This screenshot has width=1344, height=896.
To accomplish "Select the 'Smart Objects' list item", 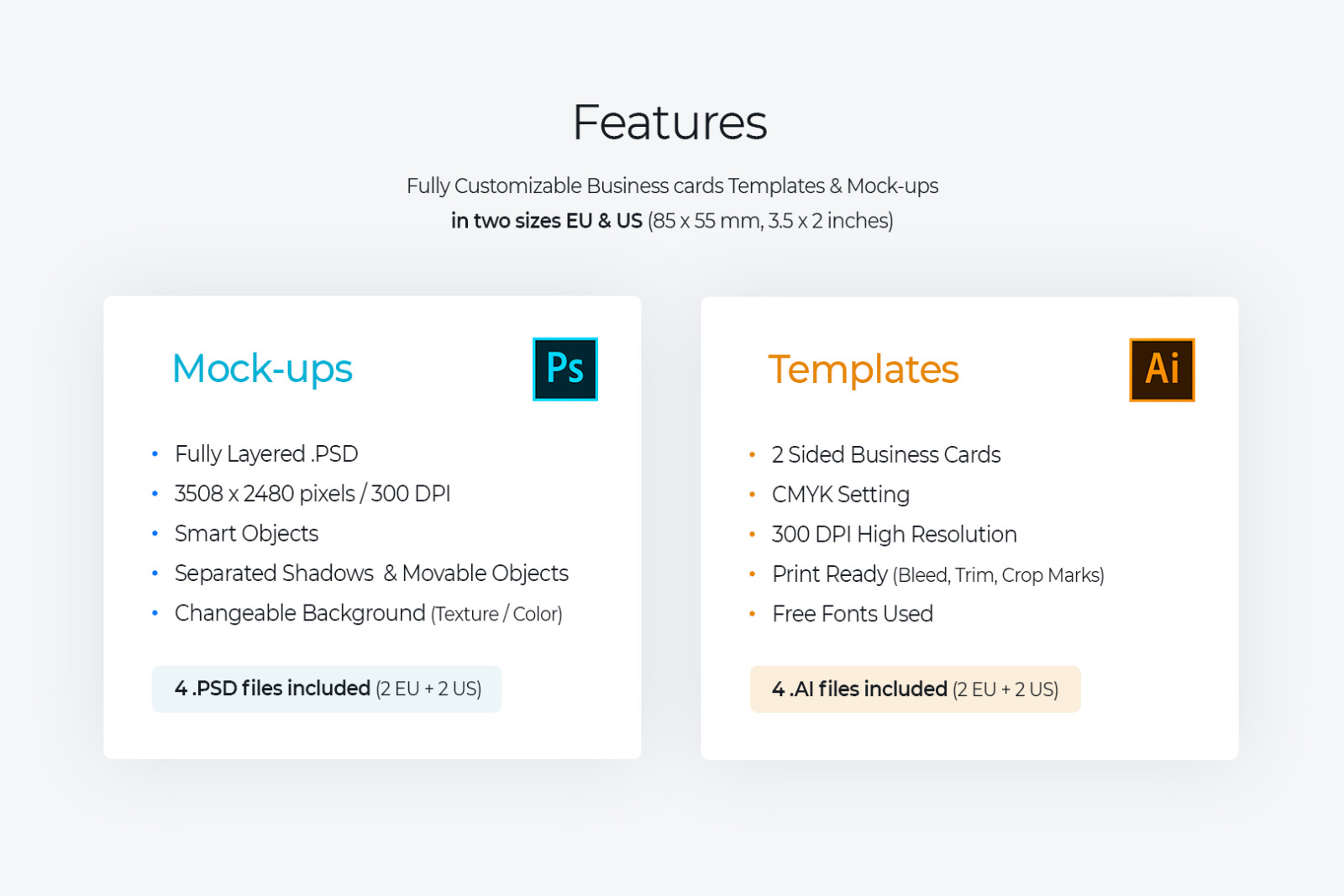I will pyautogui.click(x=246, y=534).
